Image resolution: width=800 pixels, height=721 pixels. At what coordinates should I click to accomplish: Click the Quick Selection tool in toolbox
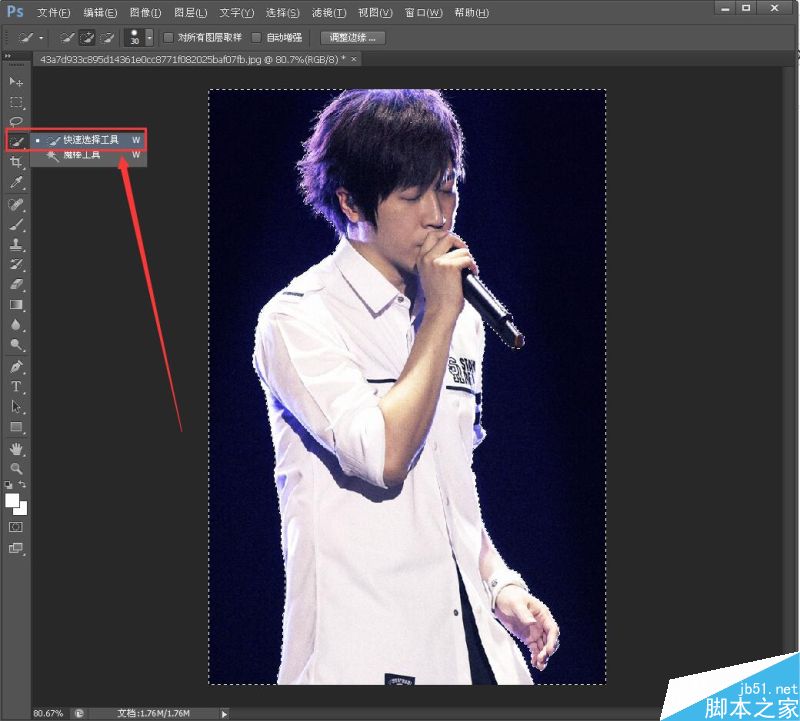click(x=16, y=141)
